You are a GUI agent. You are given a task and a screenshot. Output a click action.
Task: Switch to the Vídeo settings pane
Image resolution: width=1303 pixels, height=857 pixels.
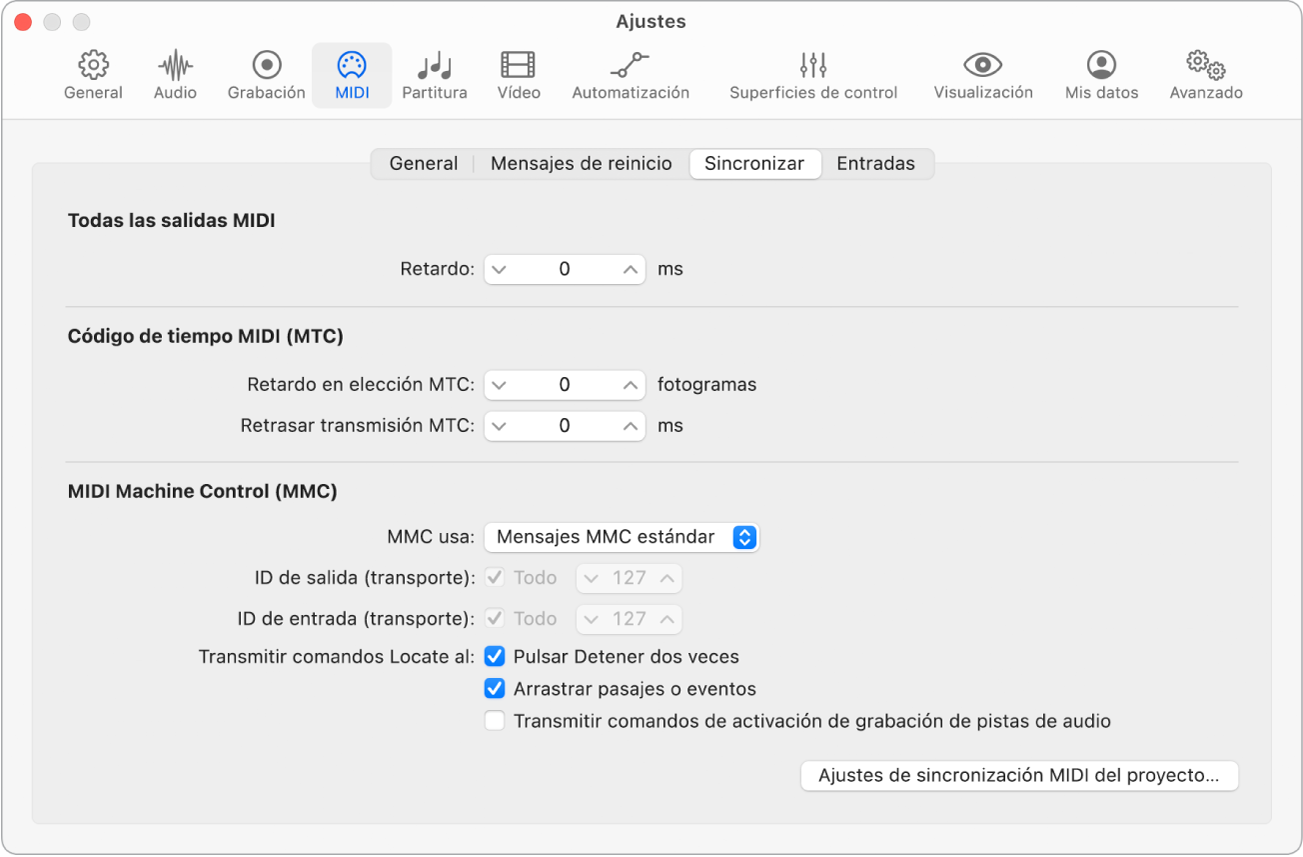tap(518, 76)
